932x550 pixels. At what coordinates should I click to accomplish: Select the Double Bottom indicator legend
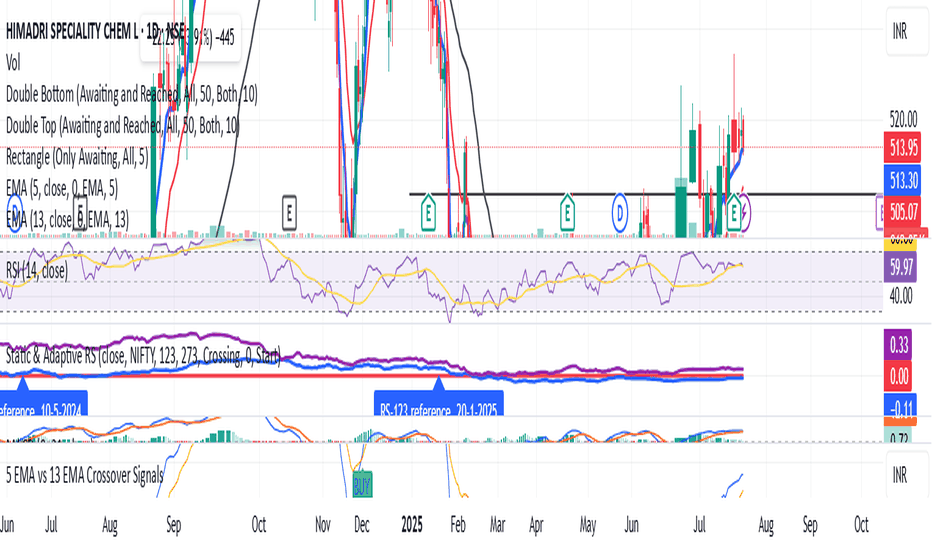(131, 94)
